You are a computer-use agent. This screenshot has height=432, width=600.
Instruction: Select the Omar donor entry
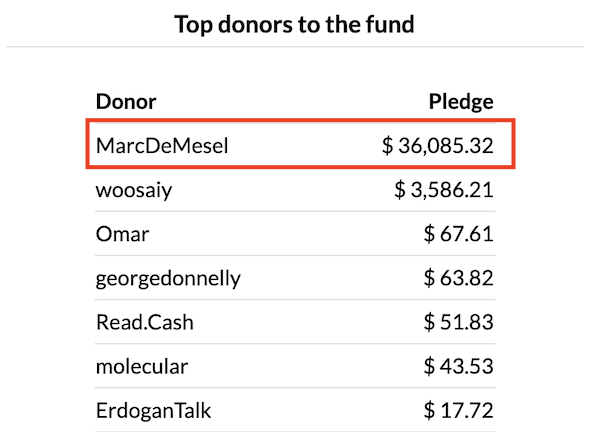point(122,234)
